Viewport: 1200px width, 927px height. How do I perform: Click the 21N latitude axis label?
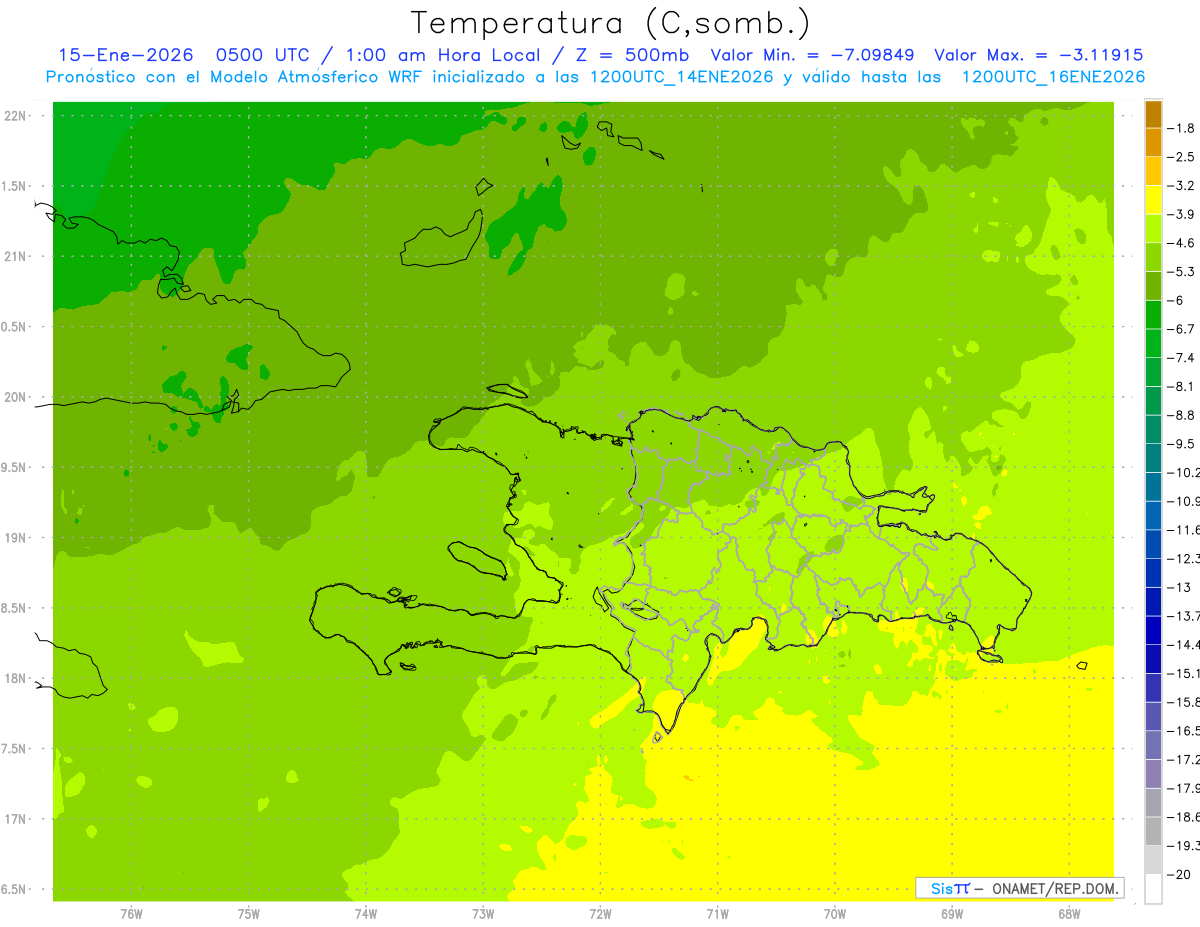pos(17,257)
